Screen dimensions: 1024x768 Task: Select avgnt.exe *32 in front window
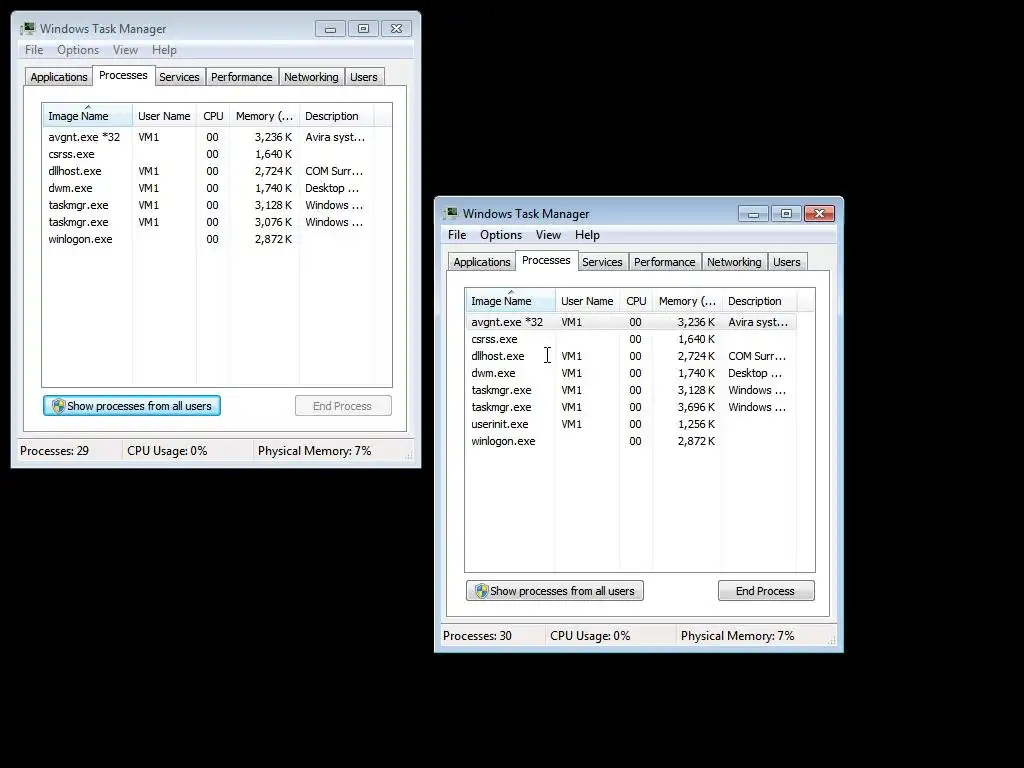click(631, 322)
